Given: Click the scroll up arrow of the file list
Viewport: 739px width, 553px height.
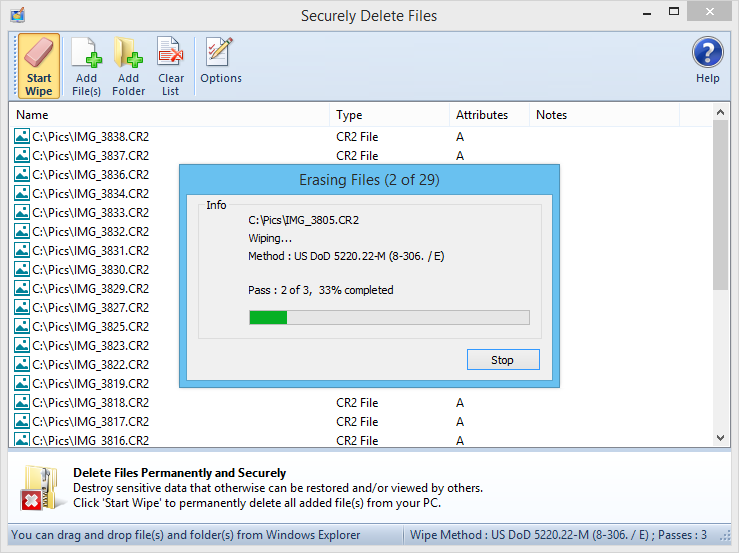Looking at the screenshot, I should [x=720, y=112].
